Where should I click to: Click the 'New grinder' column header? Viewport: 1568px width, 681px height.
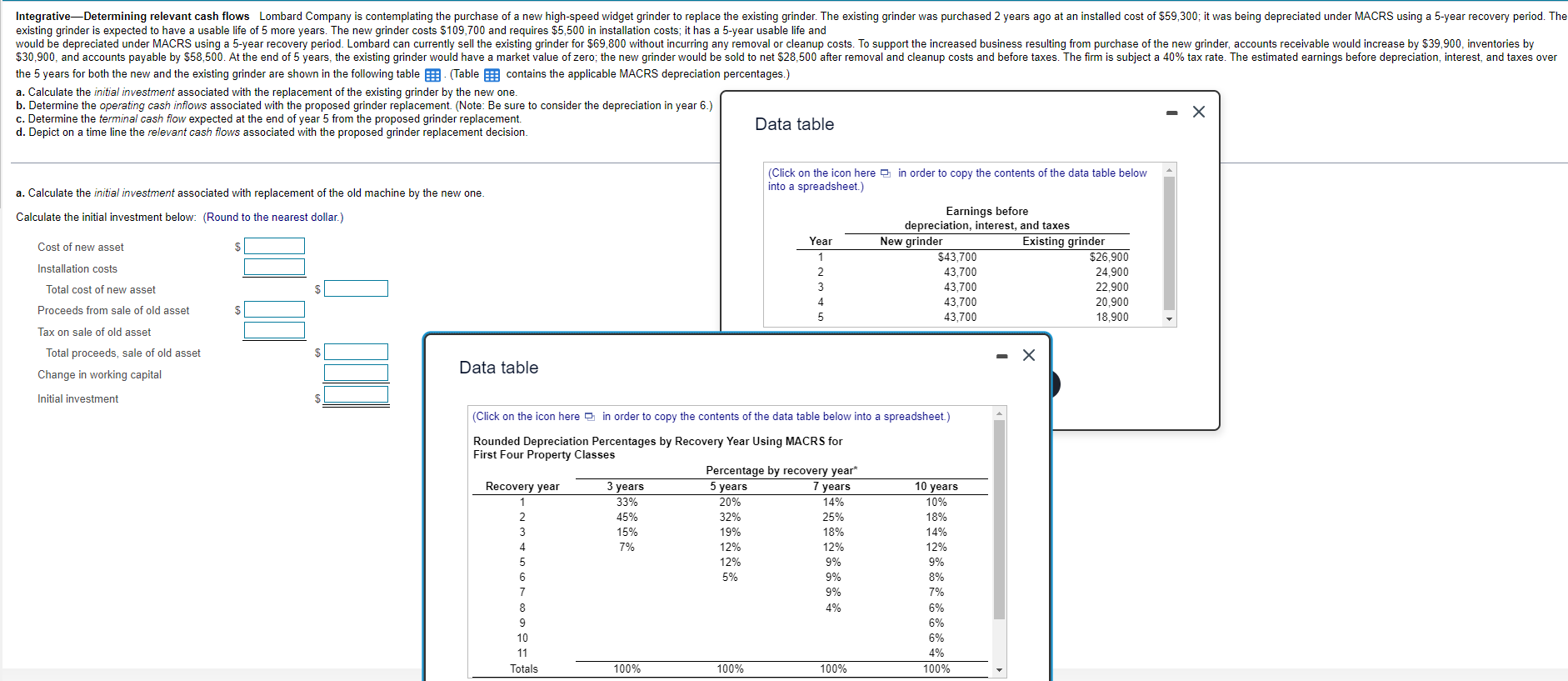(x=911, y=242)
